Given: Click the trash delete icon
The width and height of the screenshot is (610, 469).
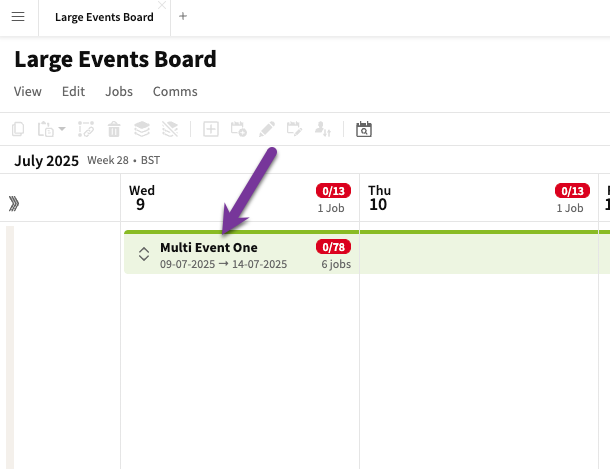Looking at the screenshot, I should [x=114, y=129].
